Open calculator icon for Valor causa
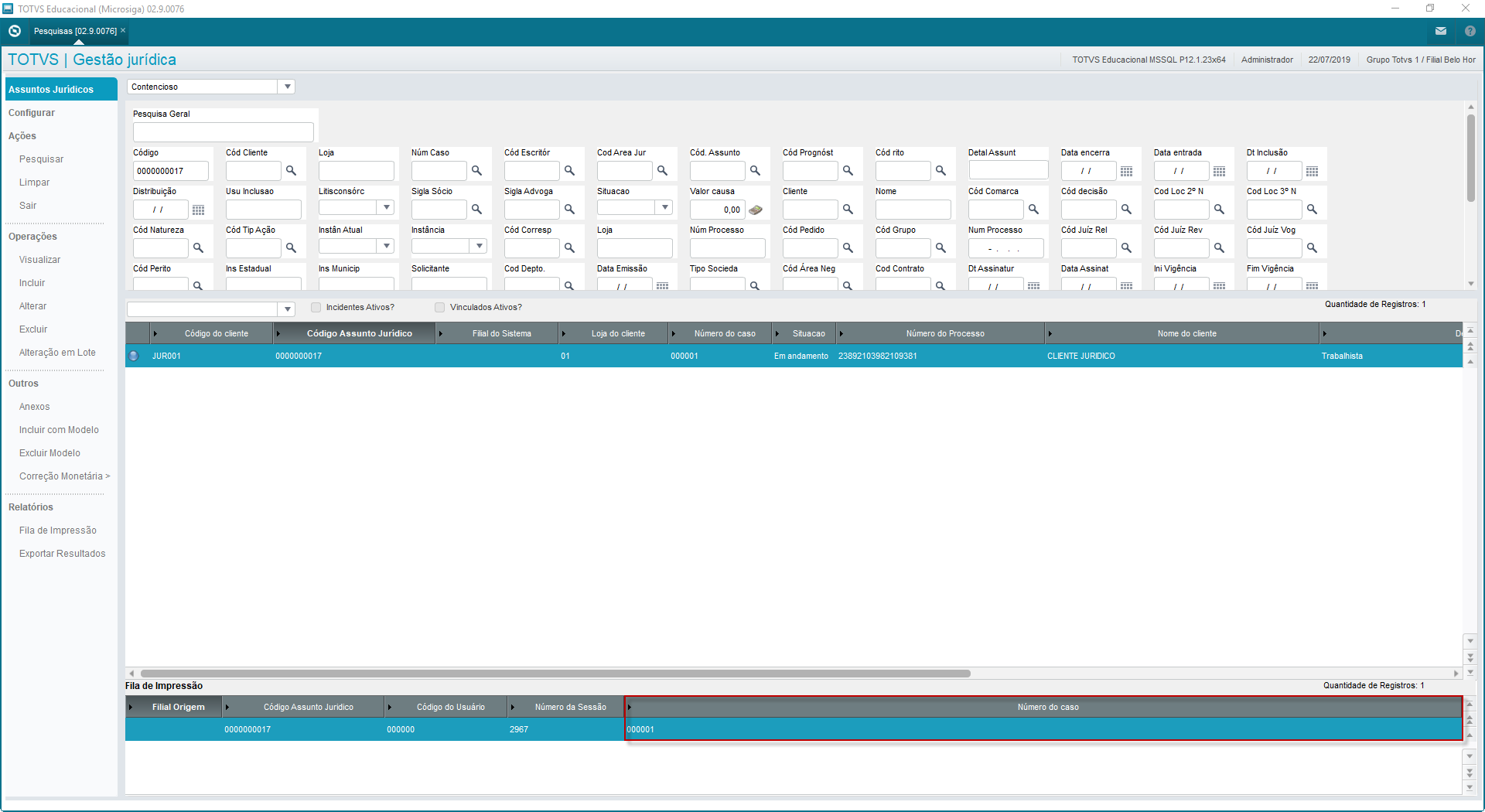The height and width of the screenshot is (812, 1485). coord(756,210)
